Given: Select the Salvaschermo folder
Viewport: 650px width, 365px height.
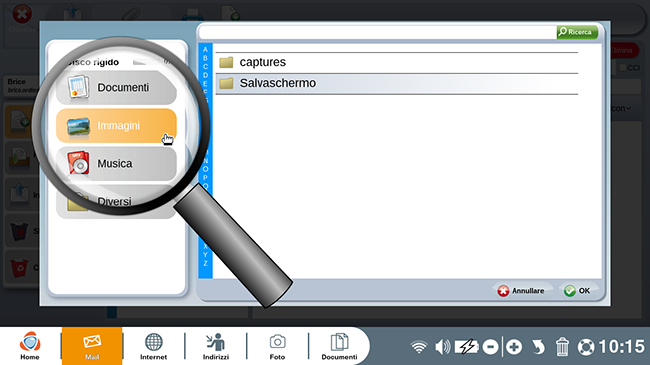Looking at the screenshot, I should [x=397, y=84].
